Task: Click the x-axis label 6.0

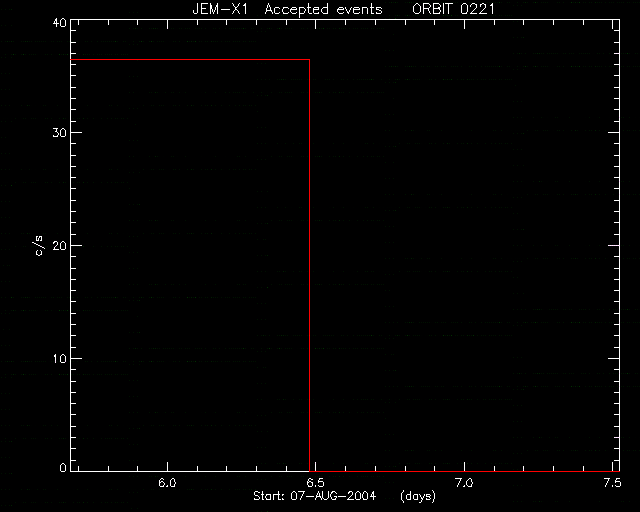Action: pos(167,483)
